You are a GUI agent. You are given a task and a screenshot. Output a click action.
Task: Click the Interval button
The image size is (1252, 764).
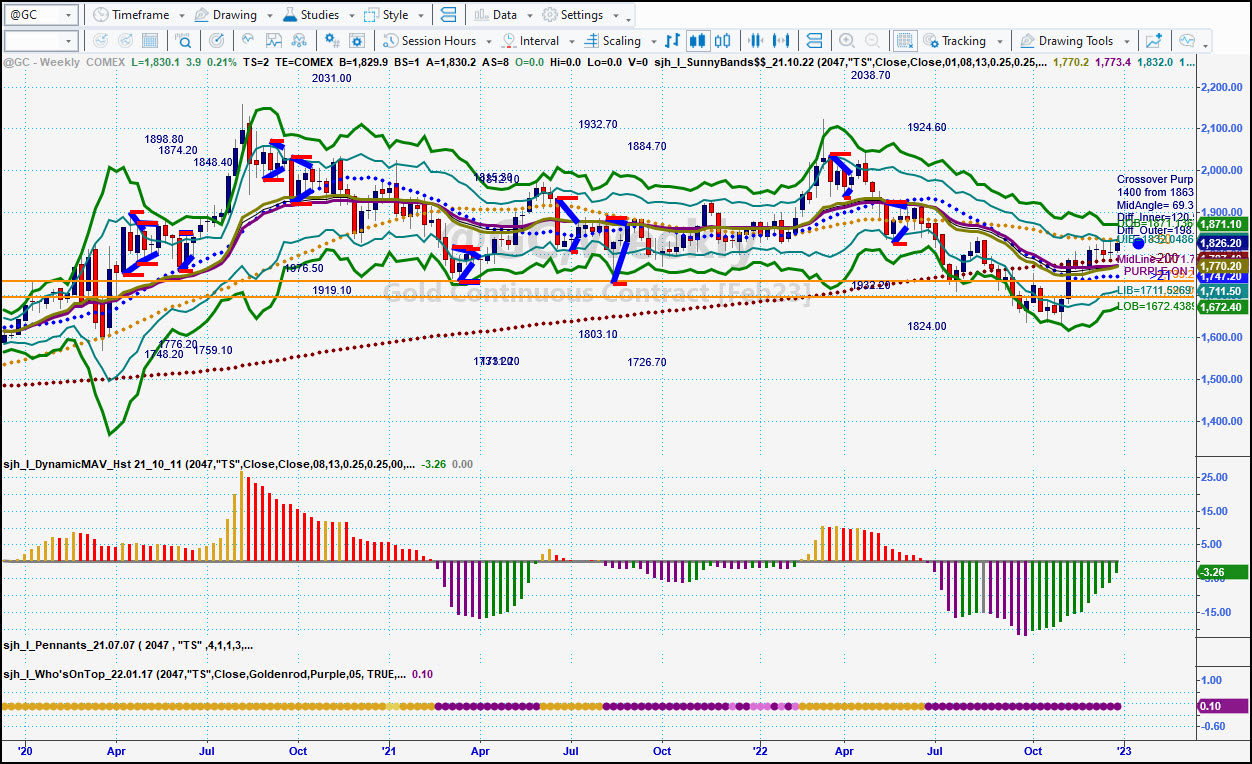(531, 41)
